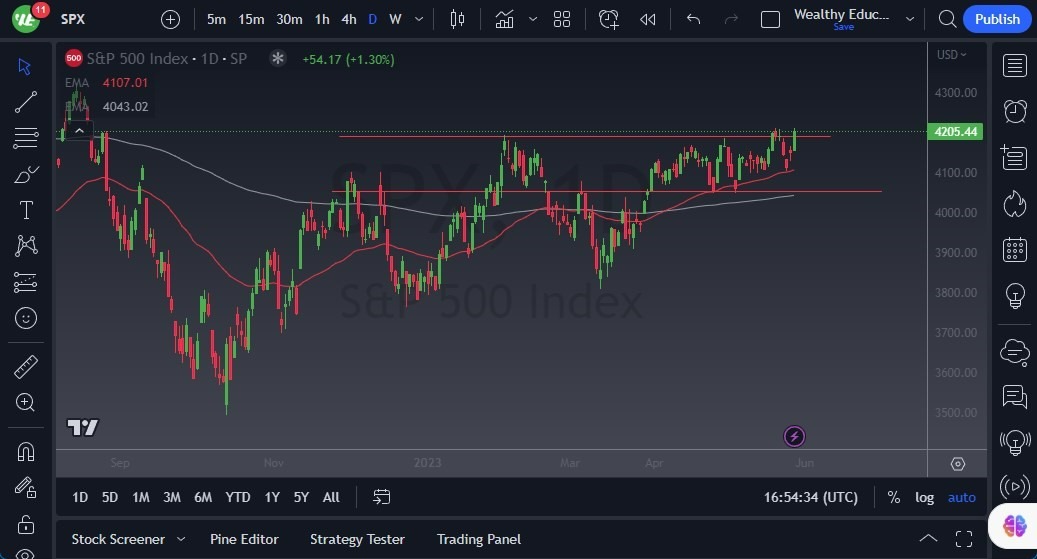The height and width of the screenshot is (559, 1037).
Task: Hide all drawings with eye icon
Action: tap(25, 553)
